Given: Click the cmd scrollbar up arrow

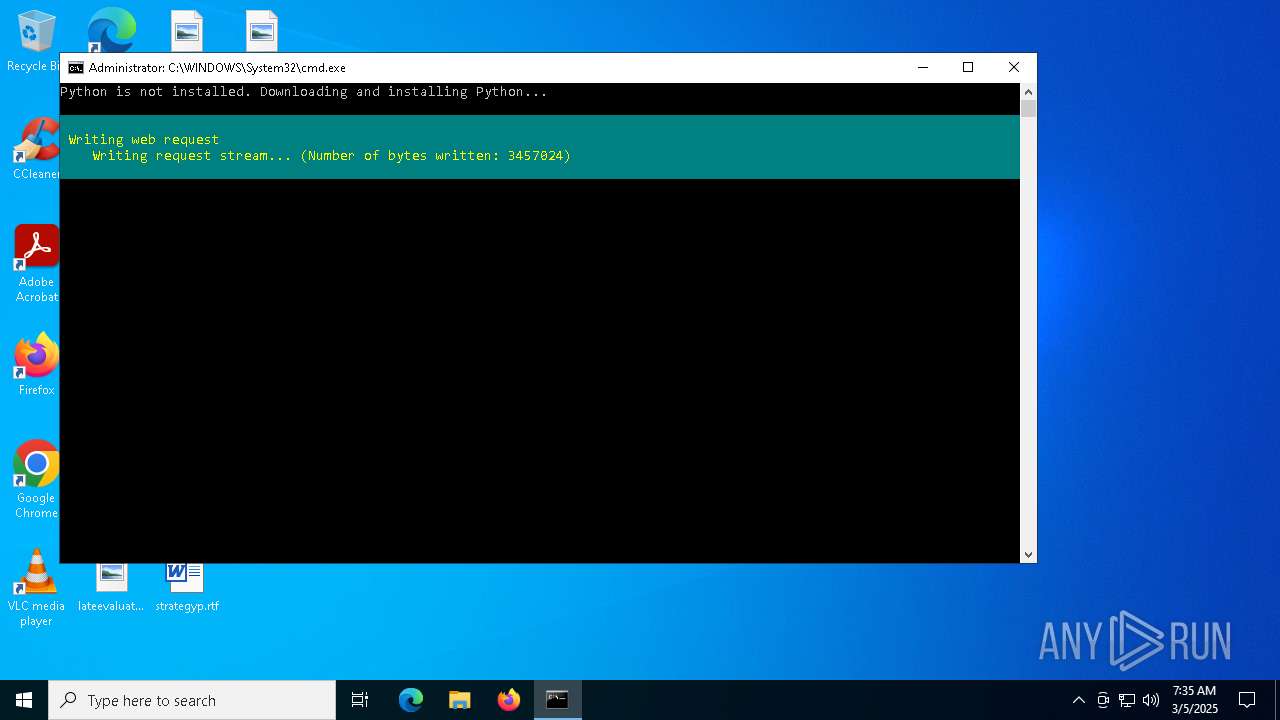Looking at the screenshot, I should coord(1028,92).
